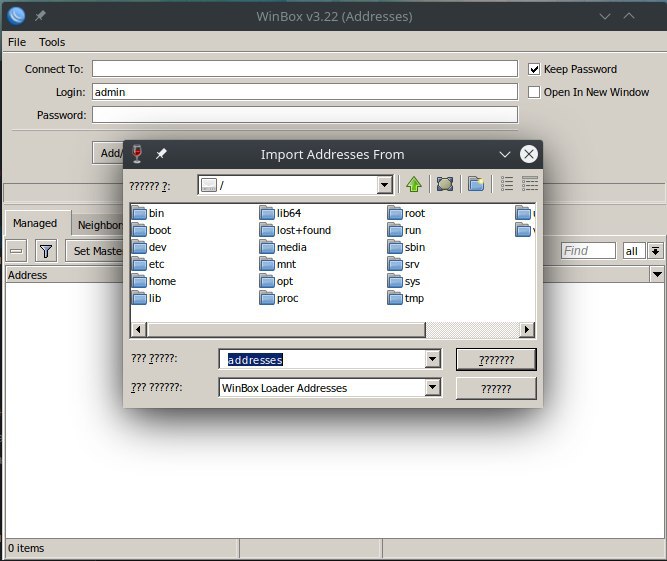This screenshot has height=561, width=667.
Task: Select the run folder
Action: click(x=405, y=230)
